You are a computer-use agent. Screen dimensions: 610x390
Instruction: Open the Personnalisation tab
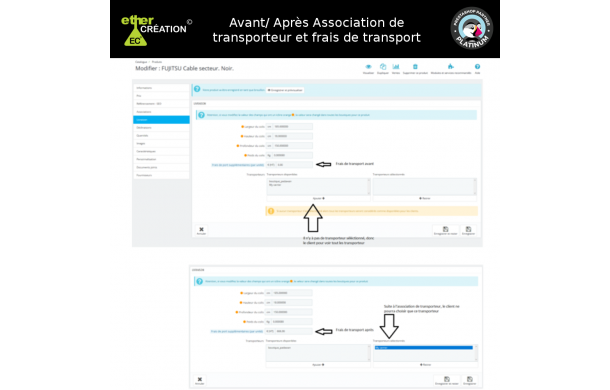pyautogui.click(x=161, y=159)
